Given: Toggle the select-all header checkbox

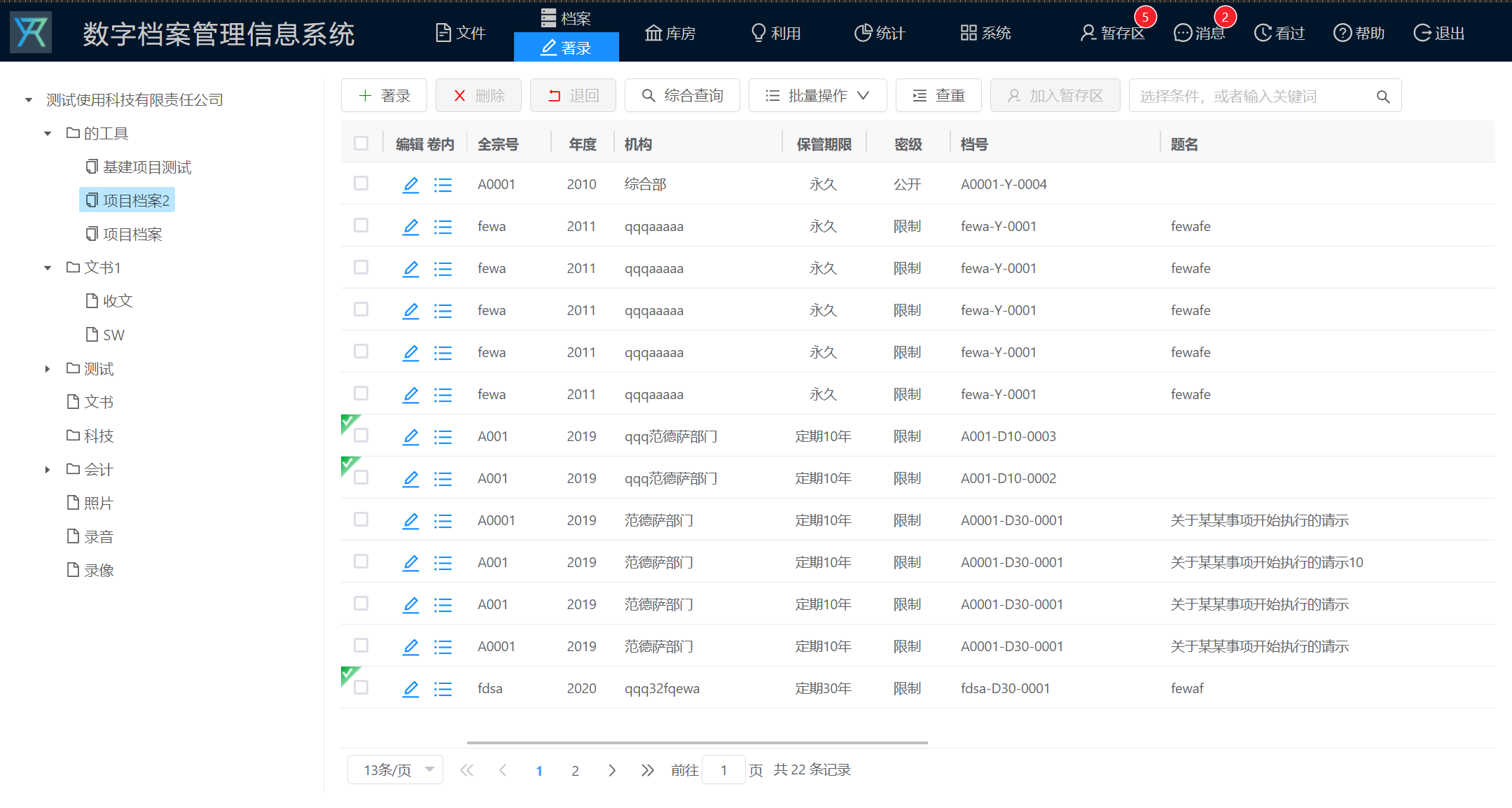Looking at the screenshot, I should (361, 143).
